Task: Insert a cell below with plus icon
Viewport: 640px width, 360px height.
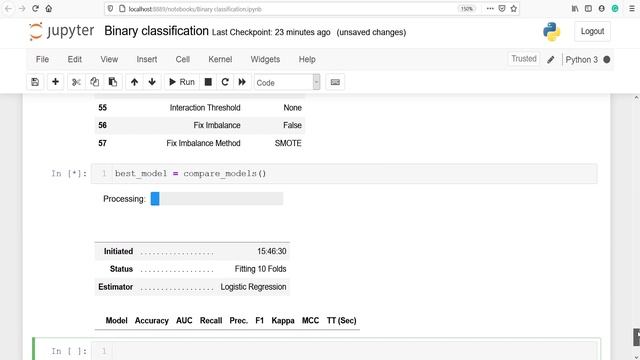Action: pos(56,82)
